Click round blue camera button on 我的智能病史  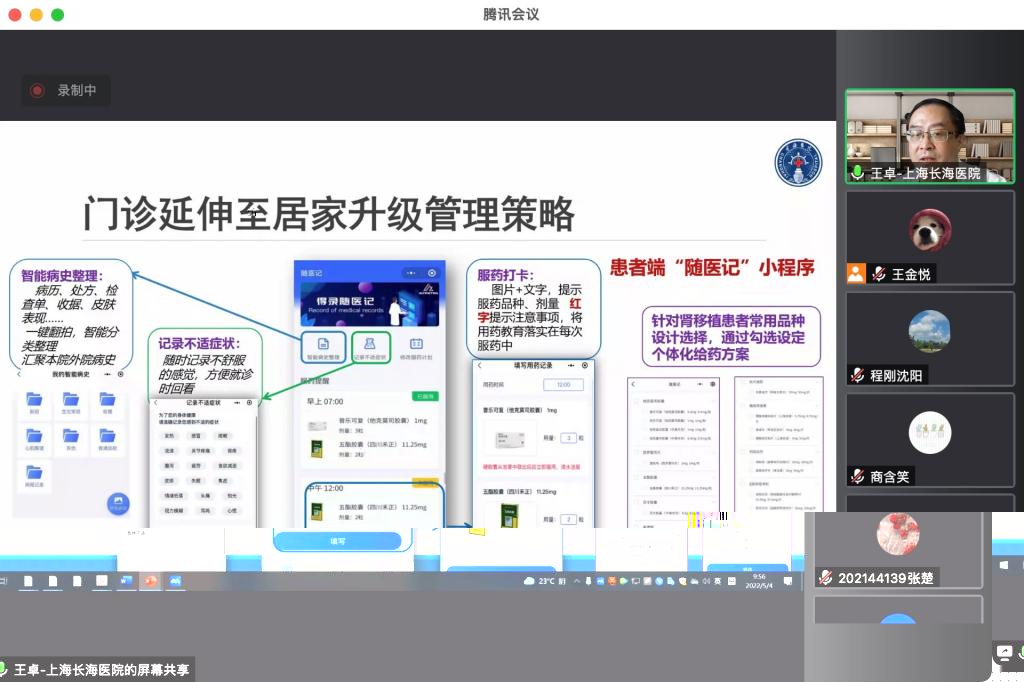click(118, 504)
